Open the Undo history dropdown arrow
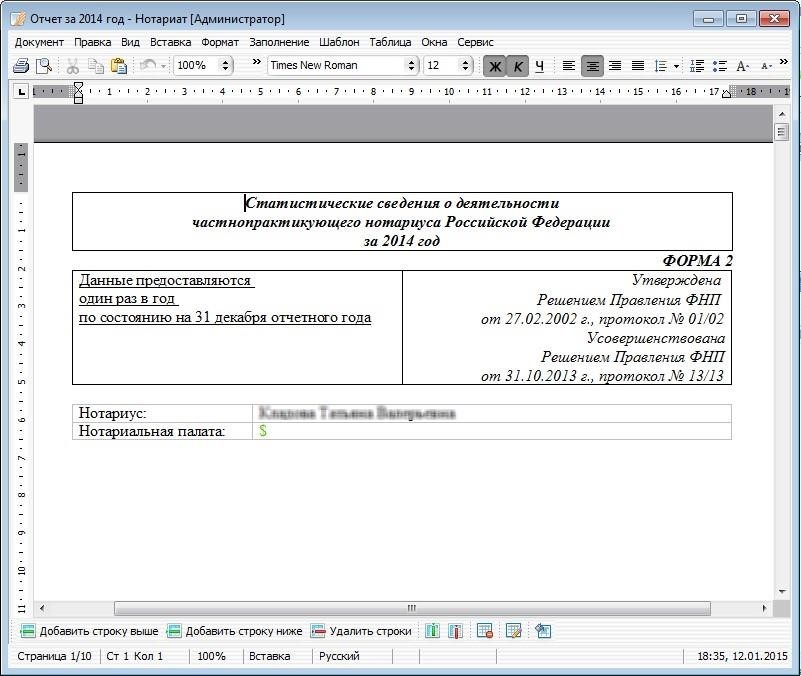801x676 pixels. (163, 66)
